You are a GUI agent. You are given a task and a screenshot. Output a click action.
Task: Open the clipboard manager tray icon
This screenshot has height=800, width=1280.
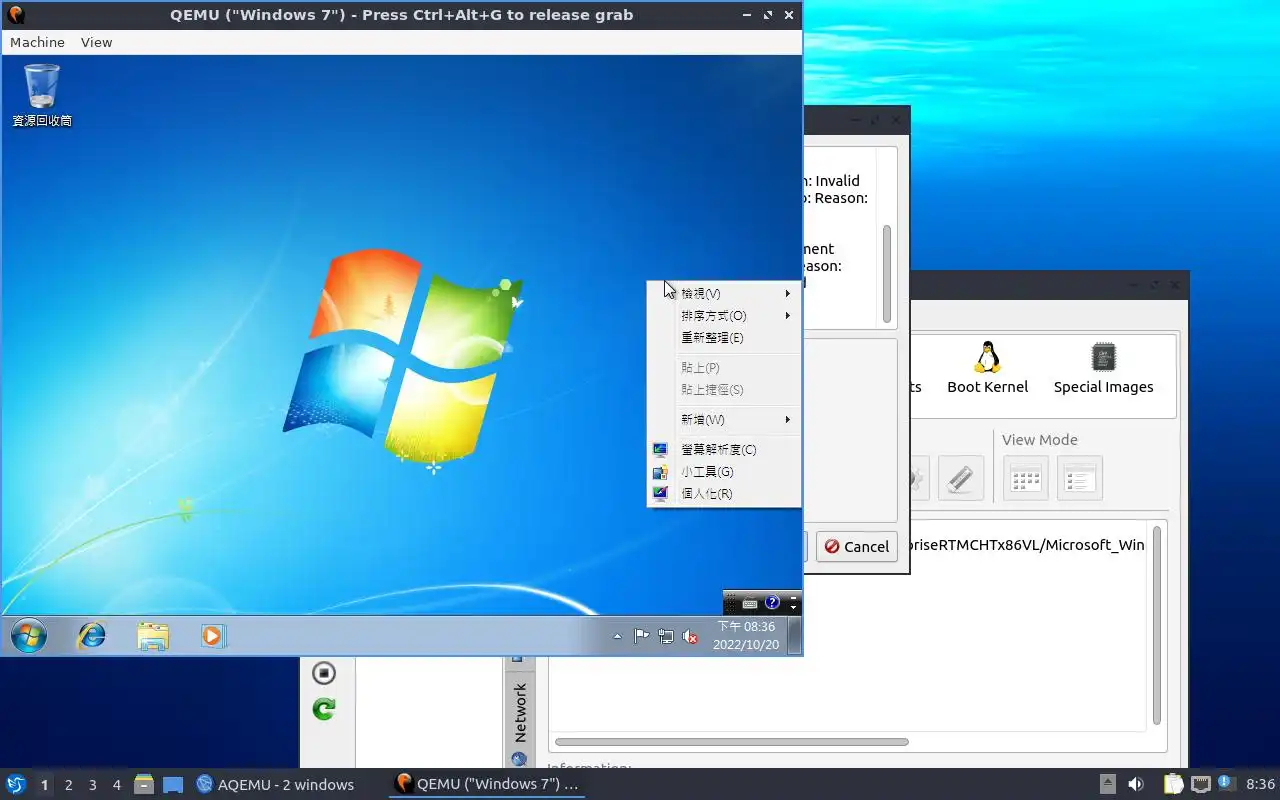point(1173,784)
